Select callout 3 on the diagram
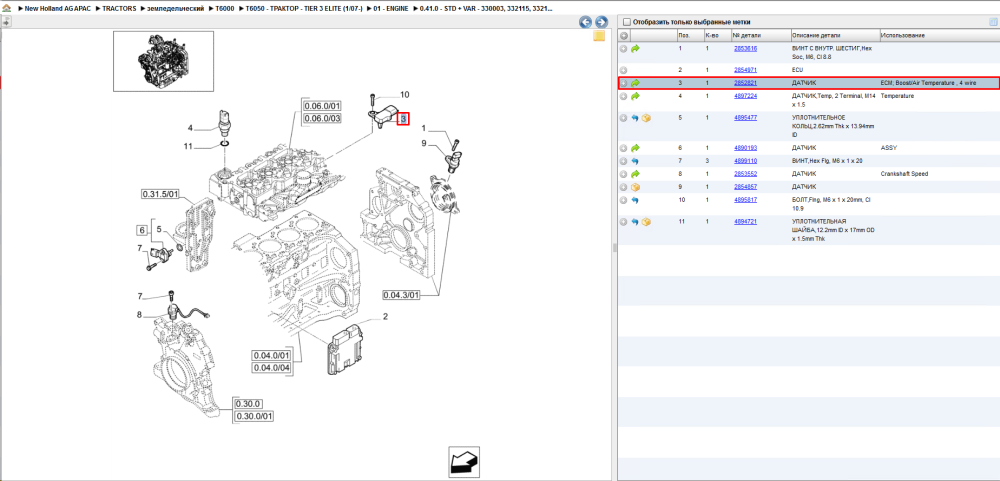The image size is (1000, 481). tap(403, 119)
